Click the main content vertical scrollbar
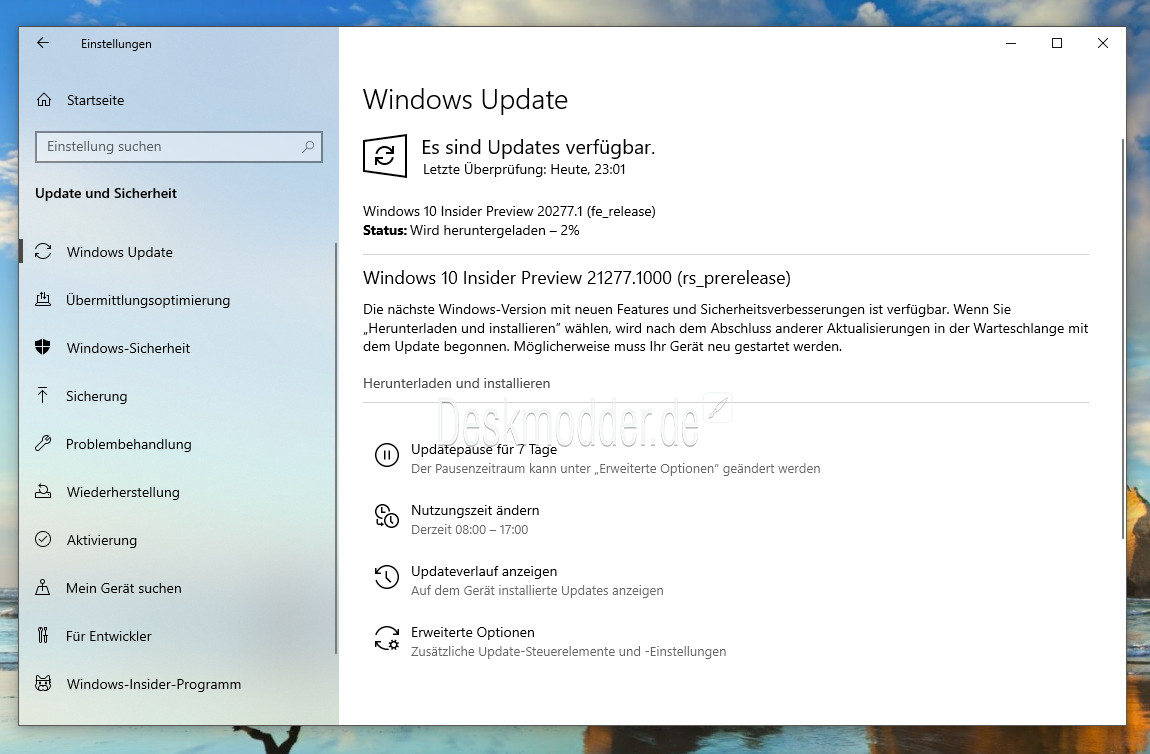 (x=1122, y=339)
